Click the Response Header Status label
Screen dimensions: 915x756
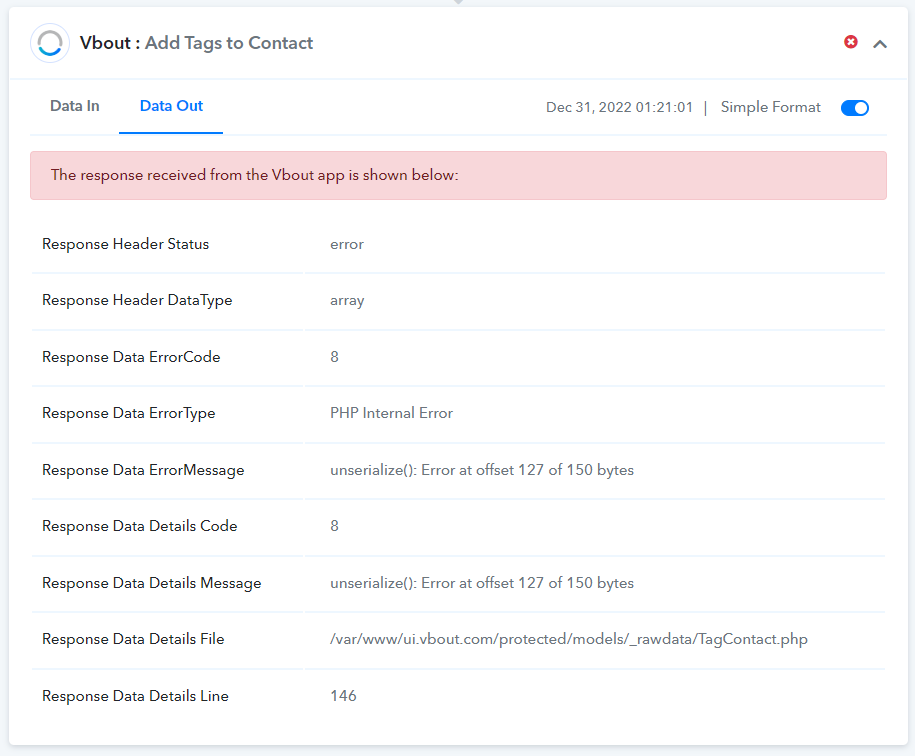point(125,244)
